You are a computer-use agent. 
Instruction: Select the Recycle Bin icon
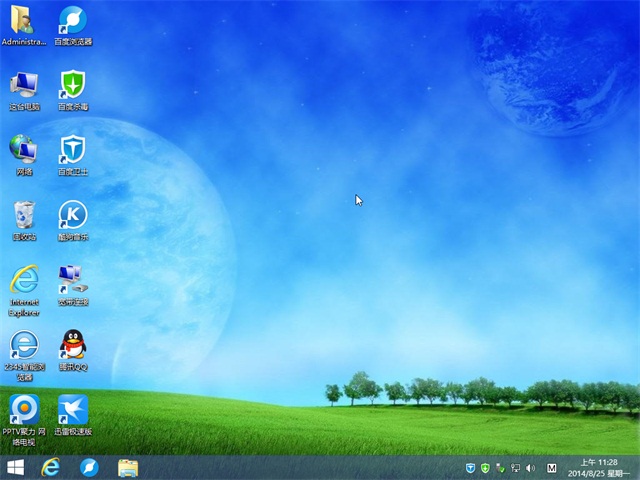coord(24,215)
